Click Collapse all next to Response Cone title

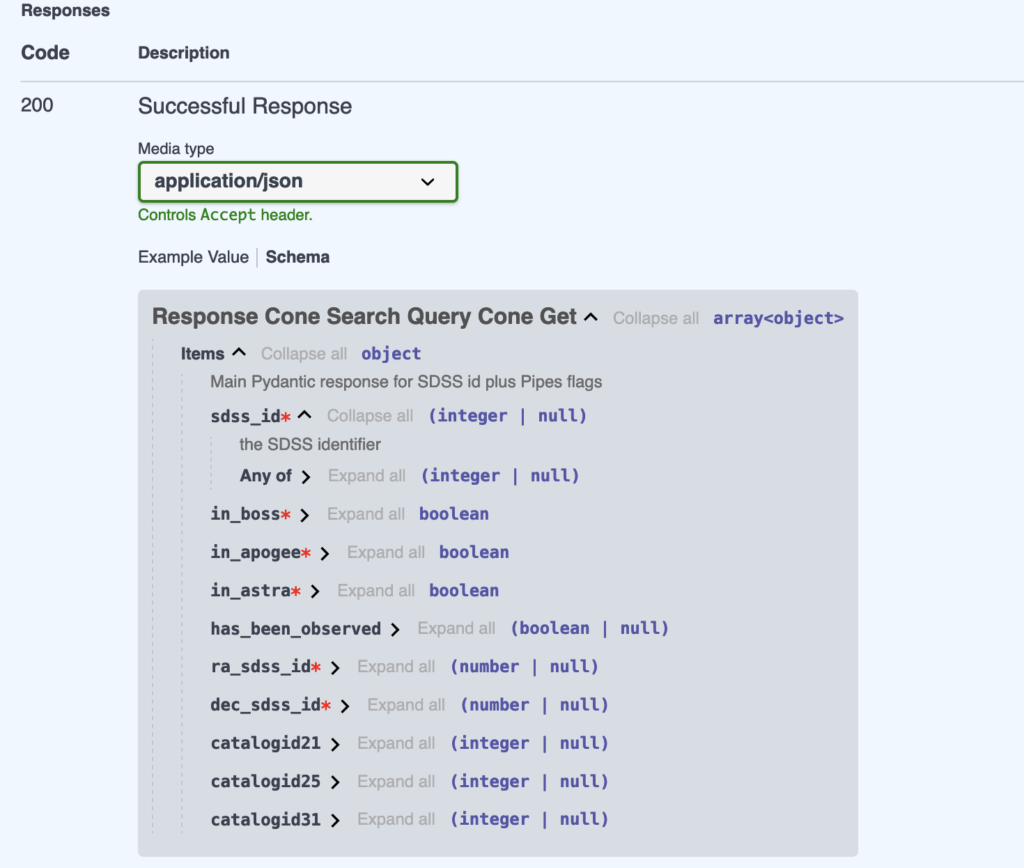pyautogui.click(x=656, y=318)
